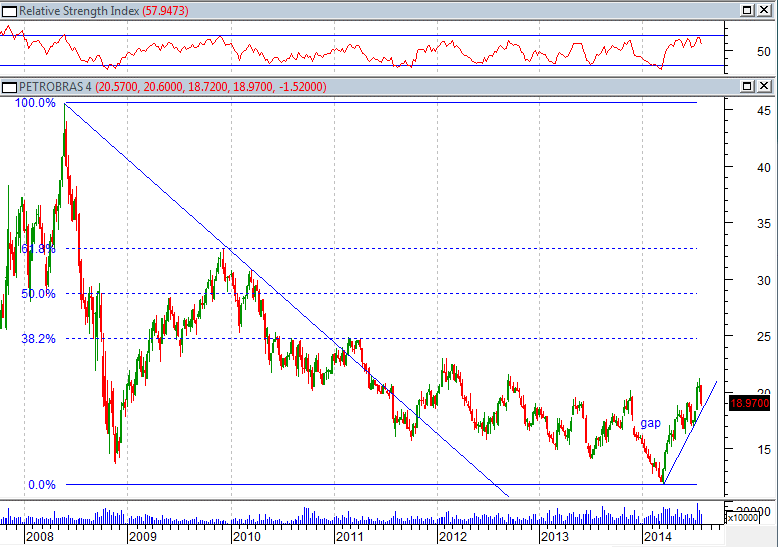Select the upper RSI horizontal level line
Viewport: 778px width, 547px height.
(362, 36)
